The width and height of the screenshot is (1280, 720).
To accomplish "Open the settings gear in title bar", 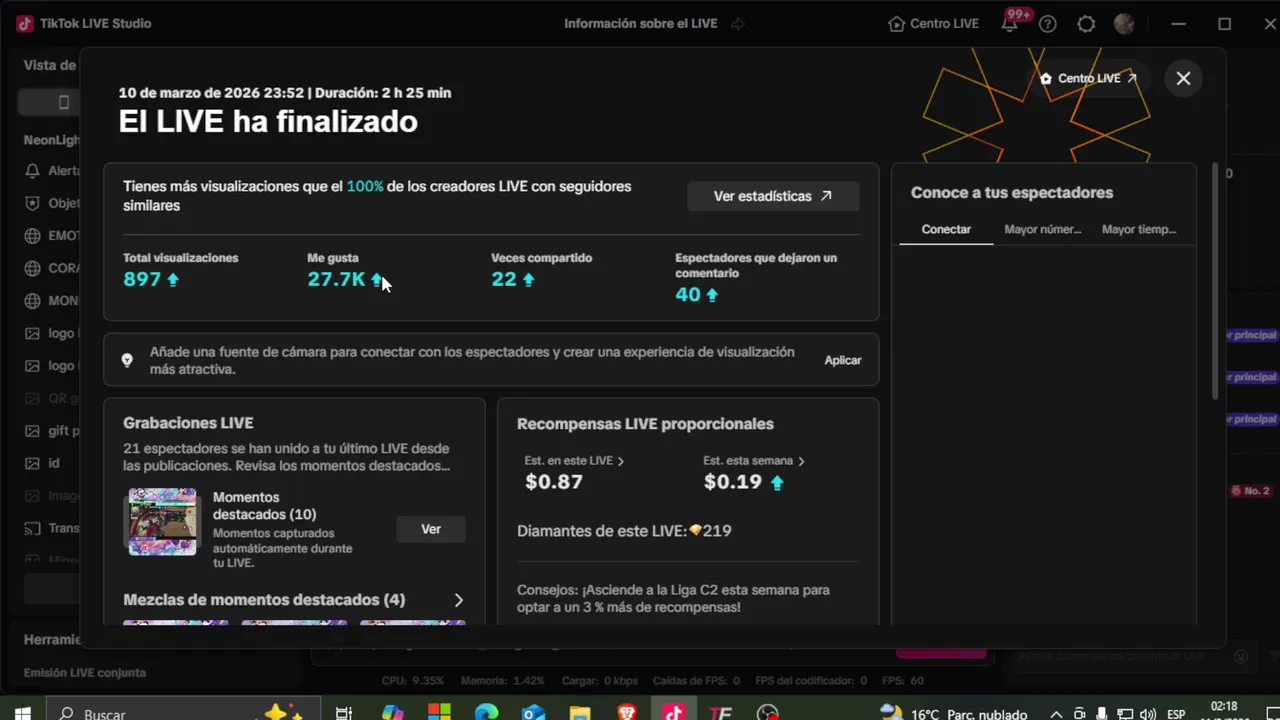I will [x=1086, y=24].
